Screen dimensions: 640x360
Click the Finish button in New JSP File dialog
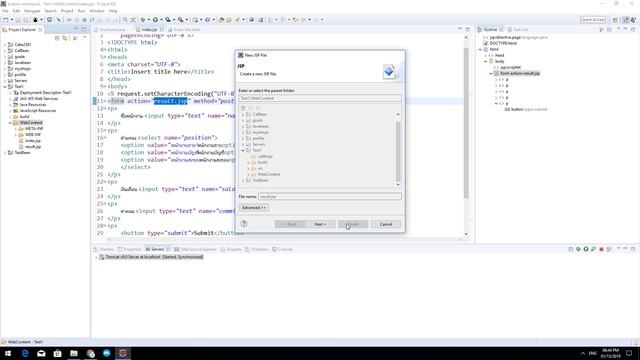(353, 224)
